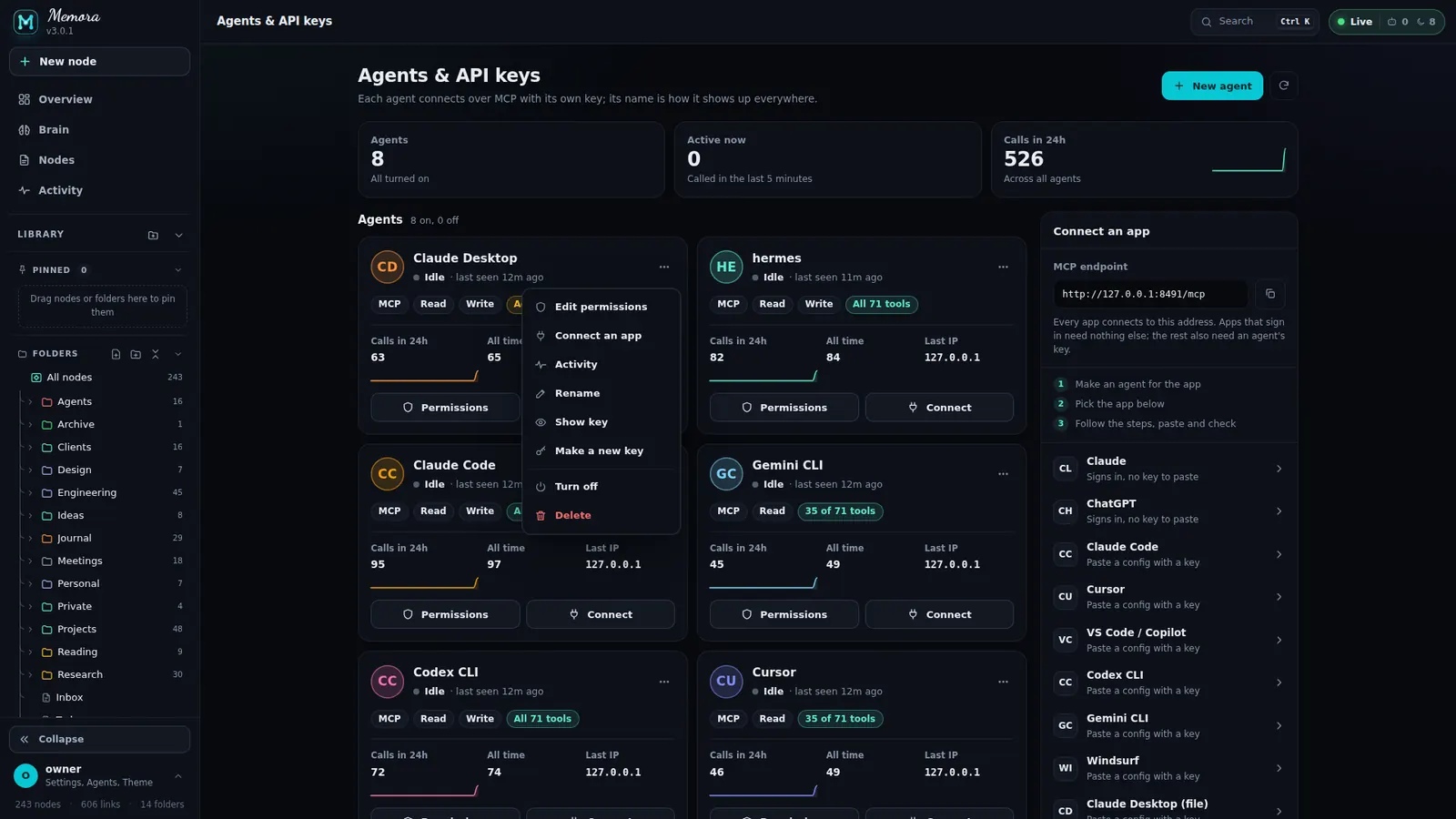Click the HE avatar of hermes
This screenshot has width=1456, height=819.
(x=726, y=267)
